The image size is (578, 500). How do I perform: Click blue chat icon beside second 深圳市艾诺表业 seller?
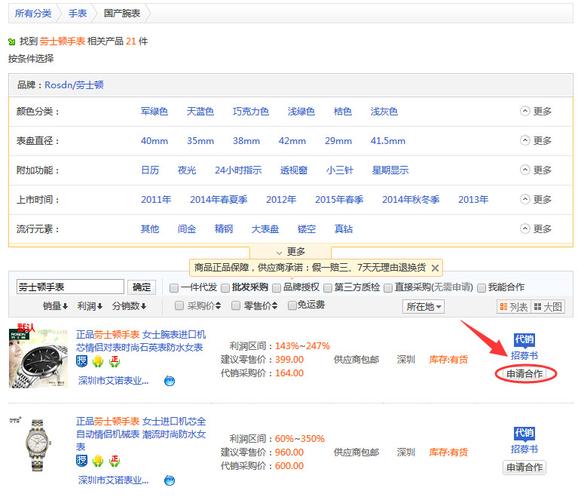pos(170,480)
